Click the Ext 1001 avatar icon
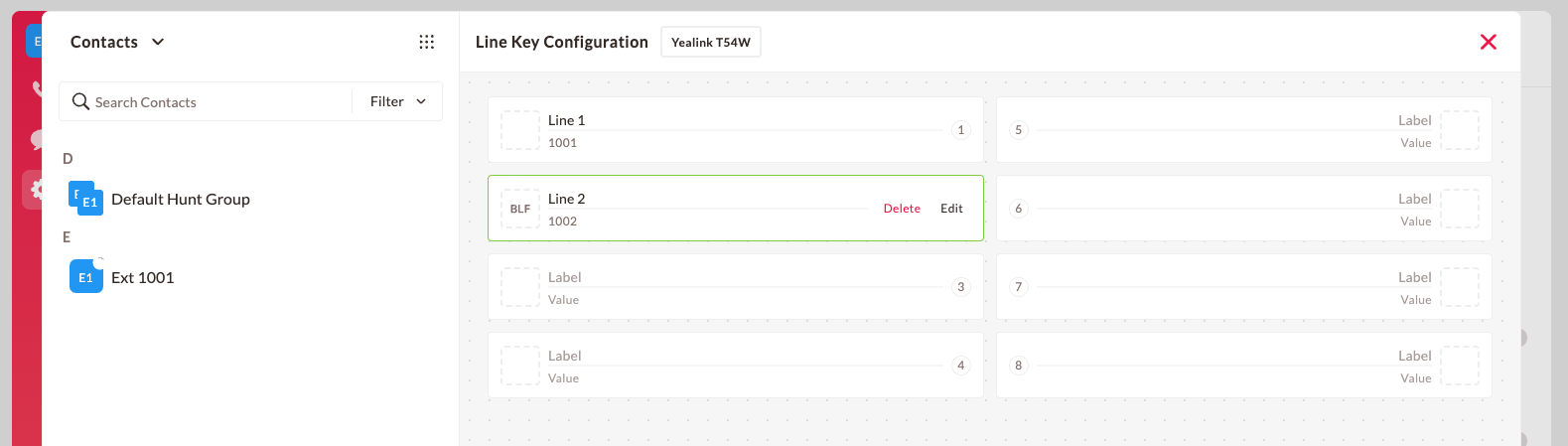This screenshot has height=446, width=1568. (86, 277)
